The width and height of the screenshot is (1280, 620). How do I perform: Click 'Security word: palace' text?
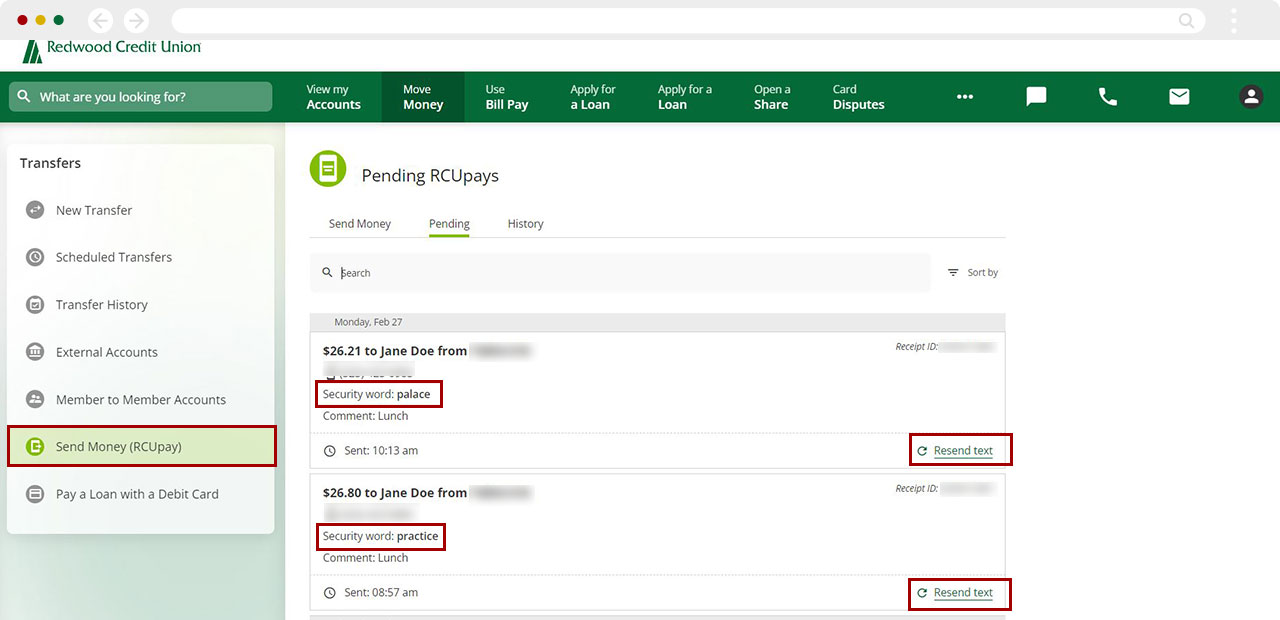point(377,394)
